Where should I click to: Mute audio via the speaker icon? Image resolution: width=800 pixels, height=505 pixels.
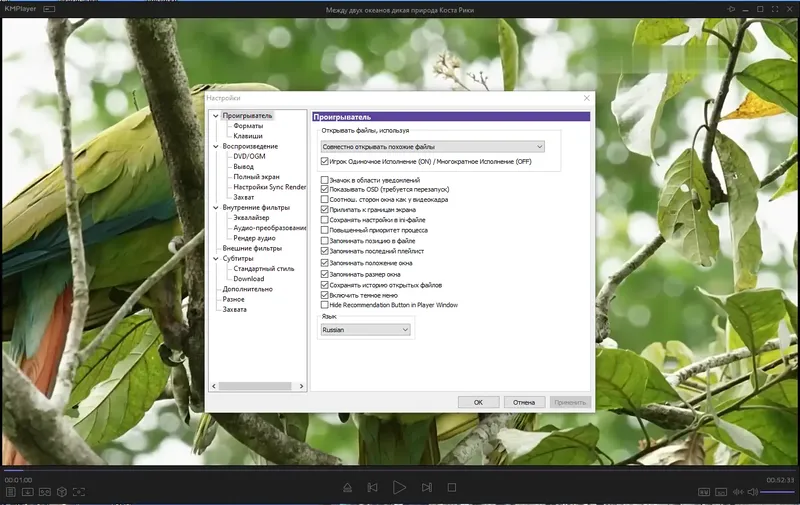pyautogui.click(x=753, y=492)
